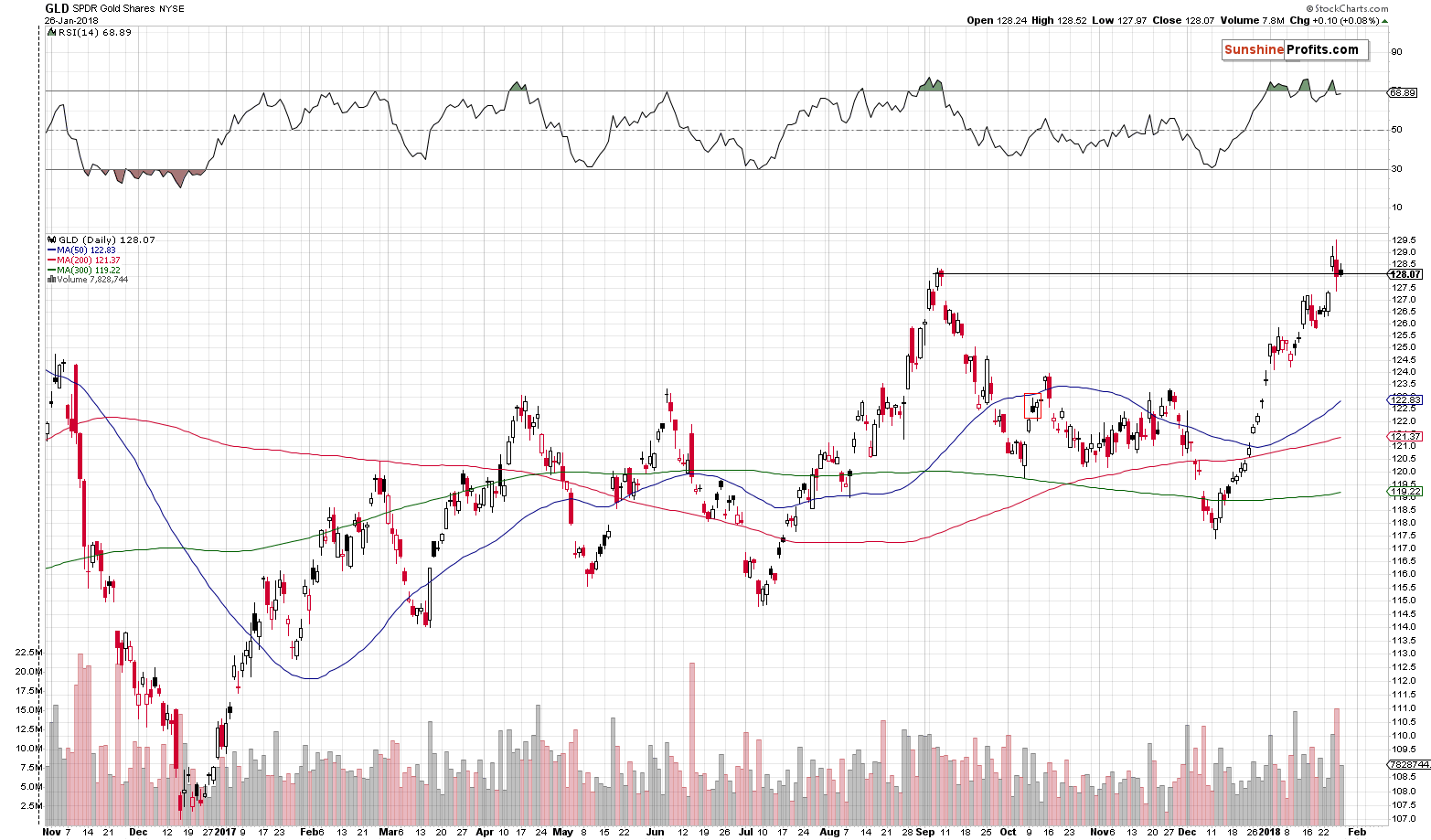Click the 119.22 MA(300) tag on the right axis
Screen dimensions: 1431x840
pos(1405,492)
